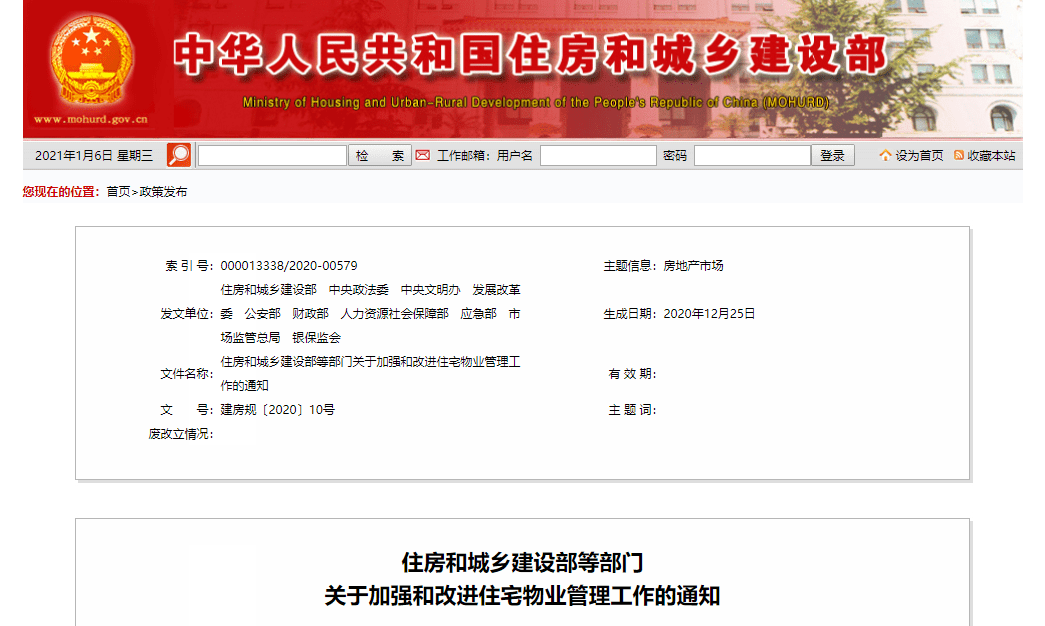Open 政策发布 in the breadcrumb

(163, 192)
